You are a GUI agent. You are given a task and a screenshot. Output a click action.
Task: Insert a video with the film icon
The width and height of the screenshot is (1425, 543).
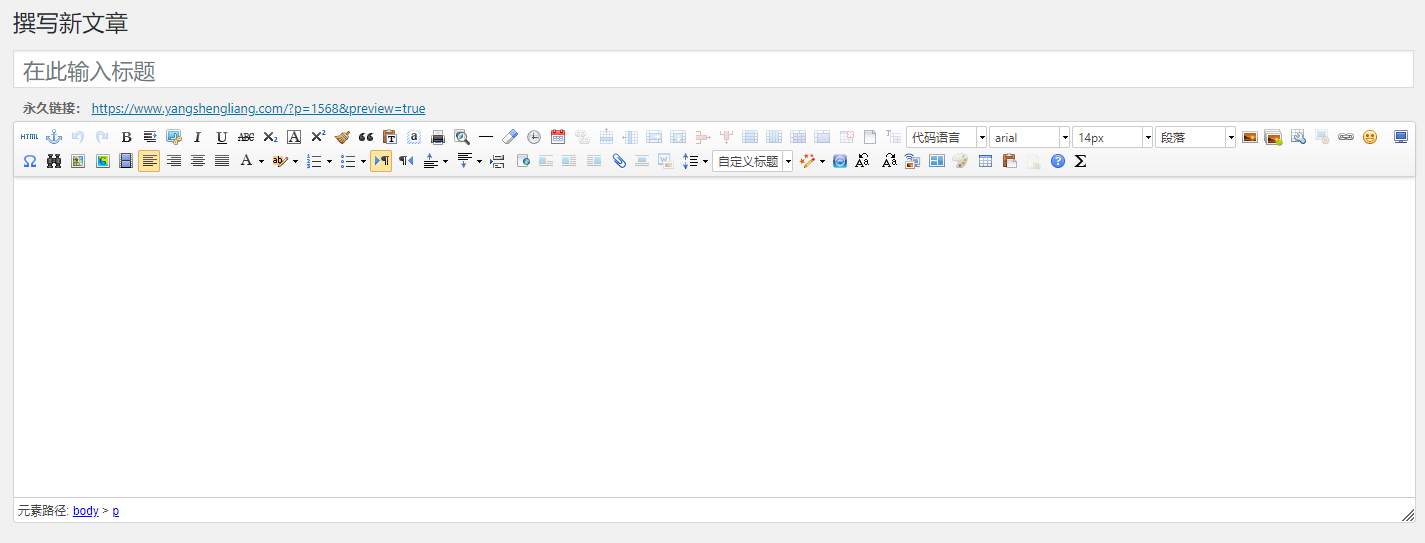pos(126,161)
